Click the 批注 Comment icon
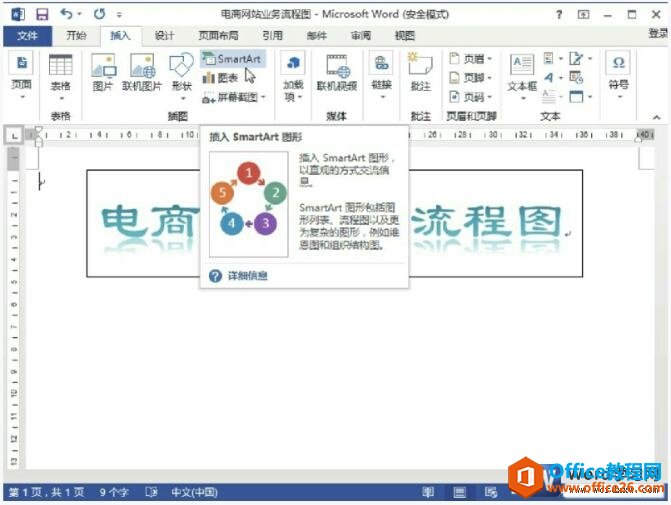This screenshot has width=671, height=505. click(420, 71)
